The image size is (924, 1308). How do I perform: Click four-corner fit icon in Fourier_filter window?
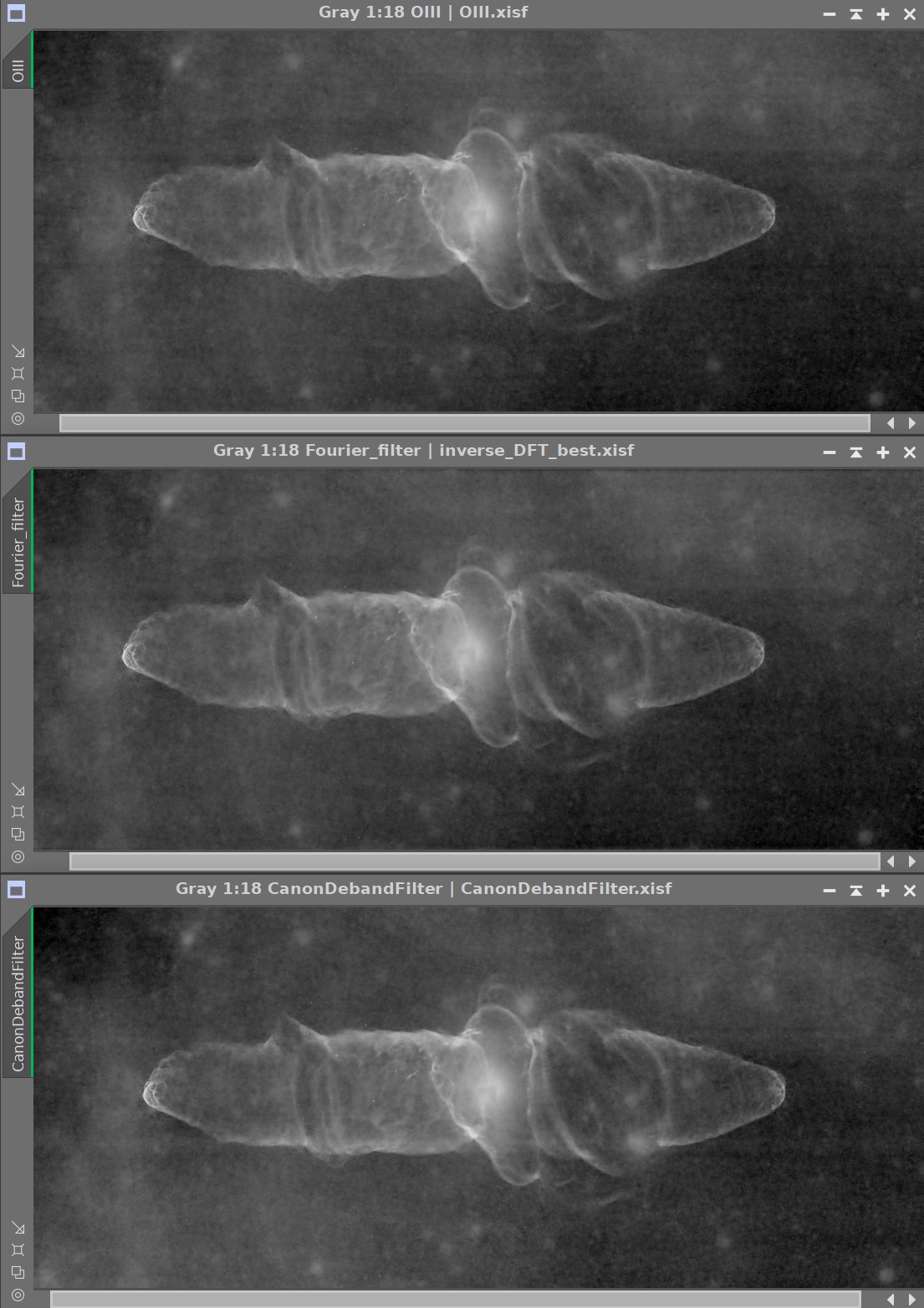click(18, 812)
